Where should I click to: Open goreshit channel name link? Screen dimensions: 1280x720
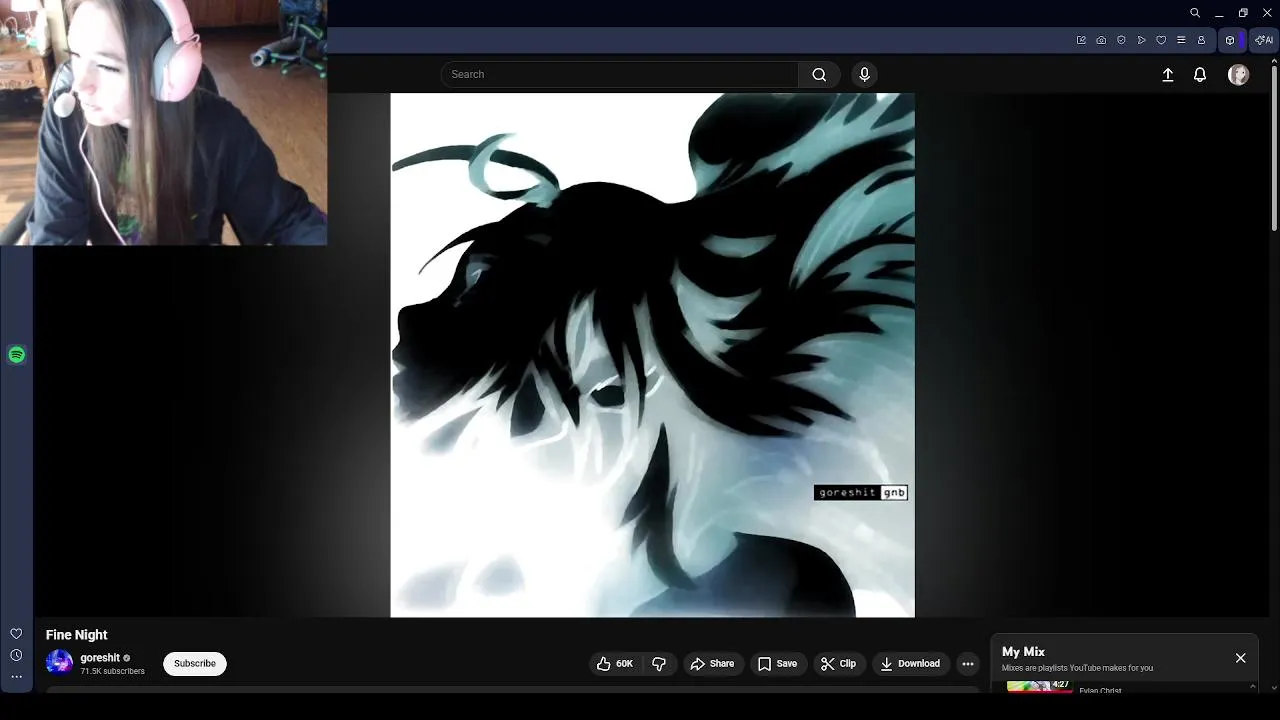click(100, 658)
